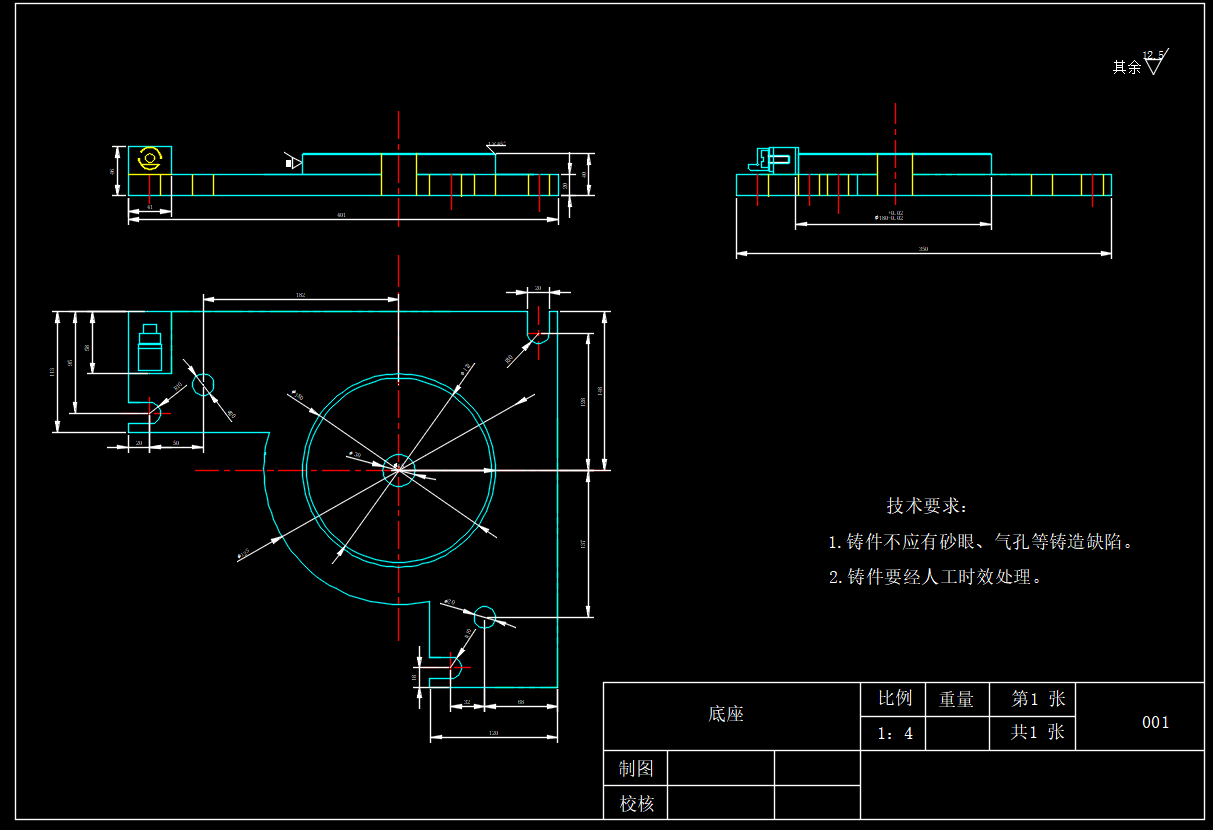Click the surface roughness symbol beside 其余
Screen dimensions: 1213x830
tap(1155, 65)
